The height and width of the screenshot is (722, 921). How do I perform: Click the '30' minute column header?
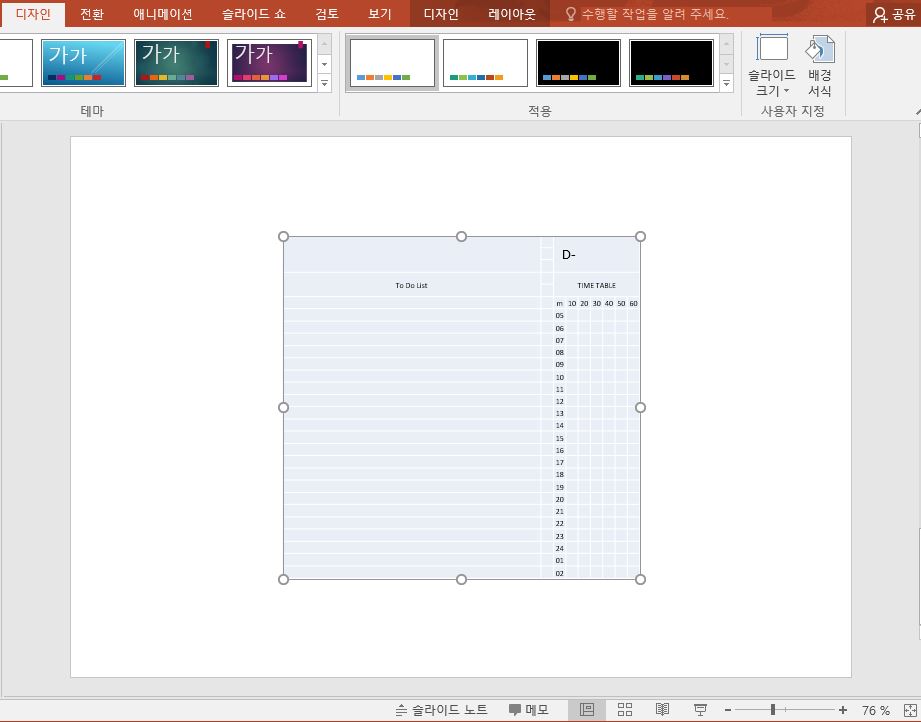[x=597, y=304]
